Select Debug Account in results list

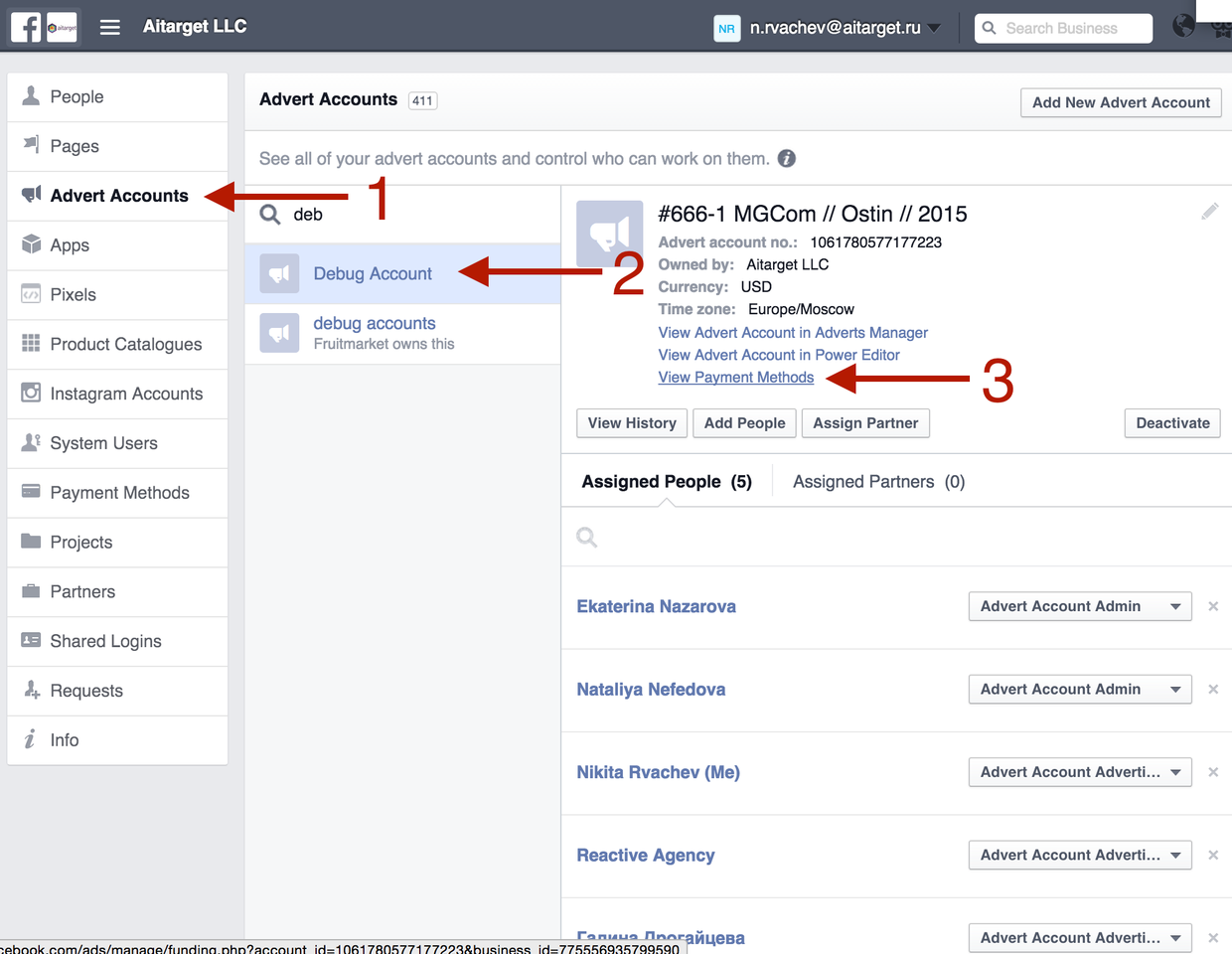coord(402,273)
